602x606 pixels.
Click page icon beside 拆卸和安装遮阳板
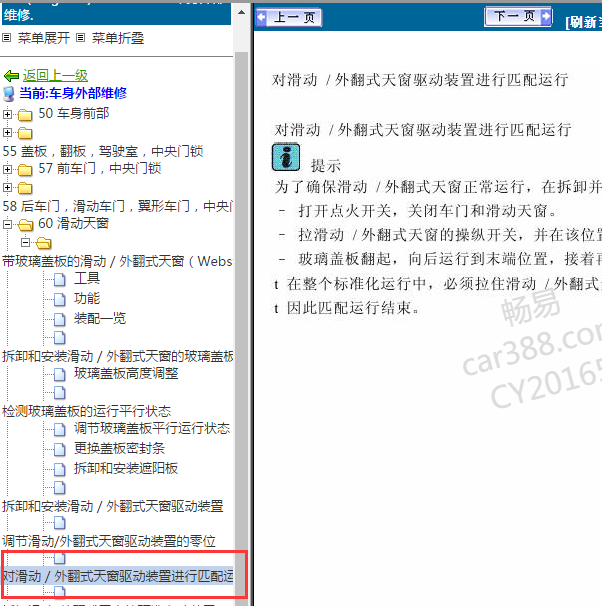pyautogui.click(x=60, y=470)
